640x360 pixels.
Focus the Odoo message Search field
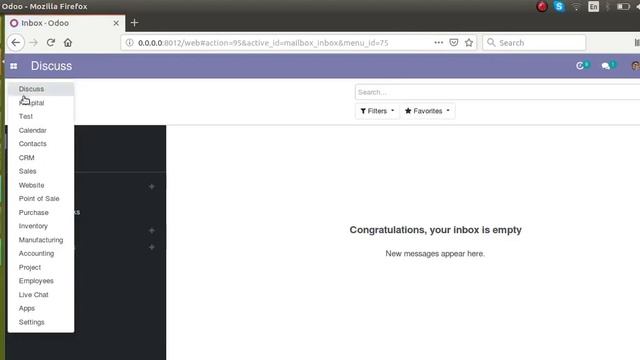click(497, 92)
